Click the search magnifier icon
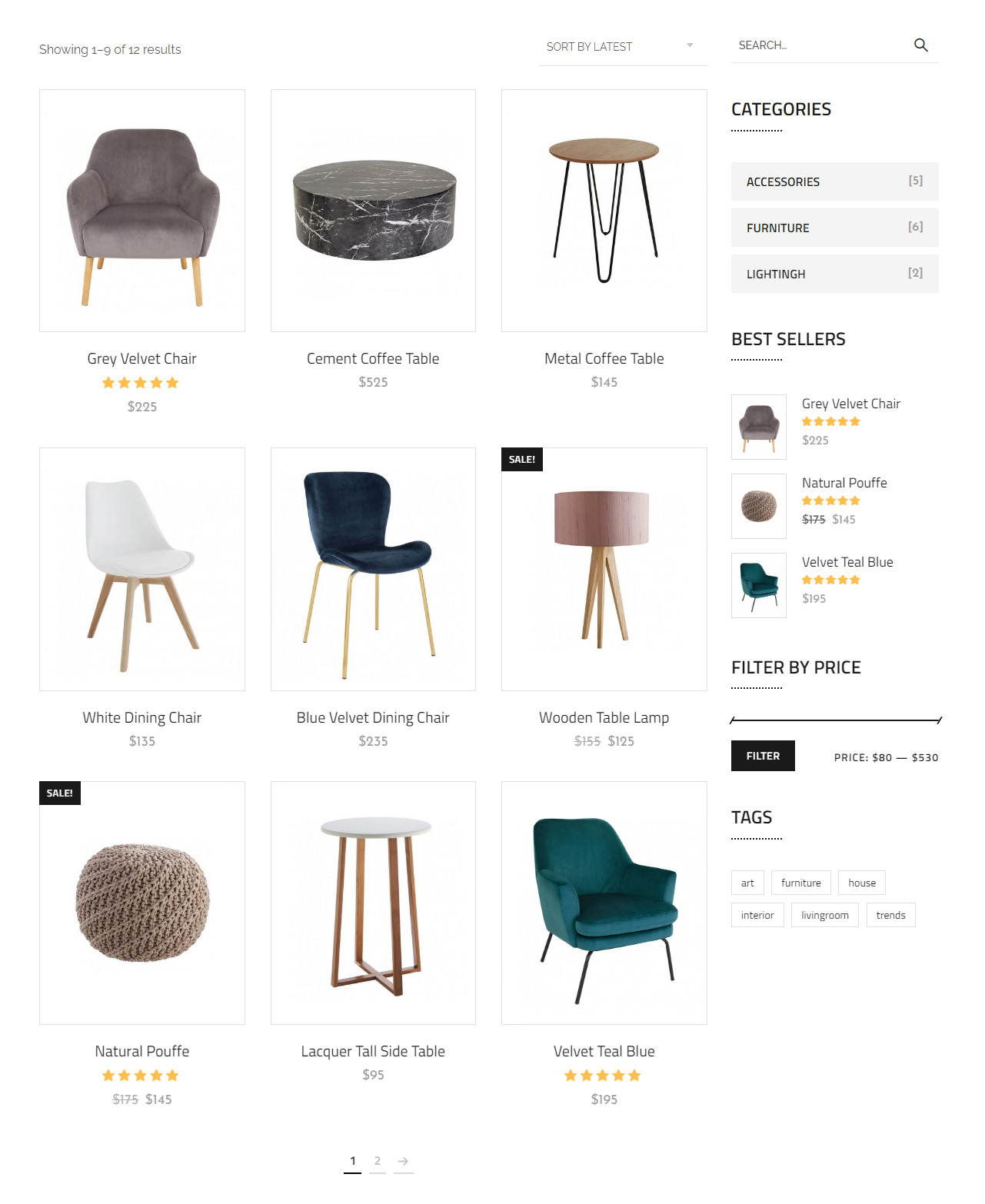This screenshot has height=1204, width=985. point(920,45)
